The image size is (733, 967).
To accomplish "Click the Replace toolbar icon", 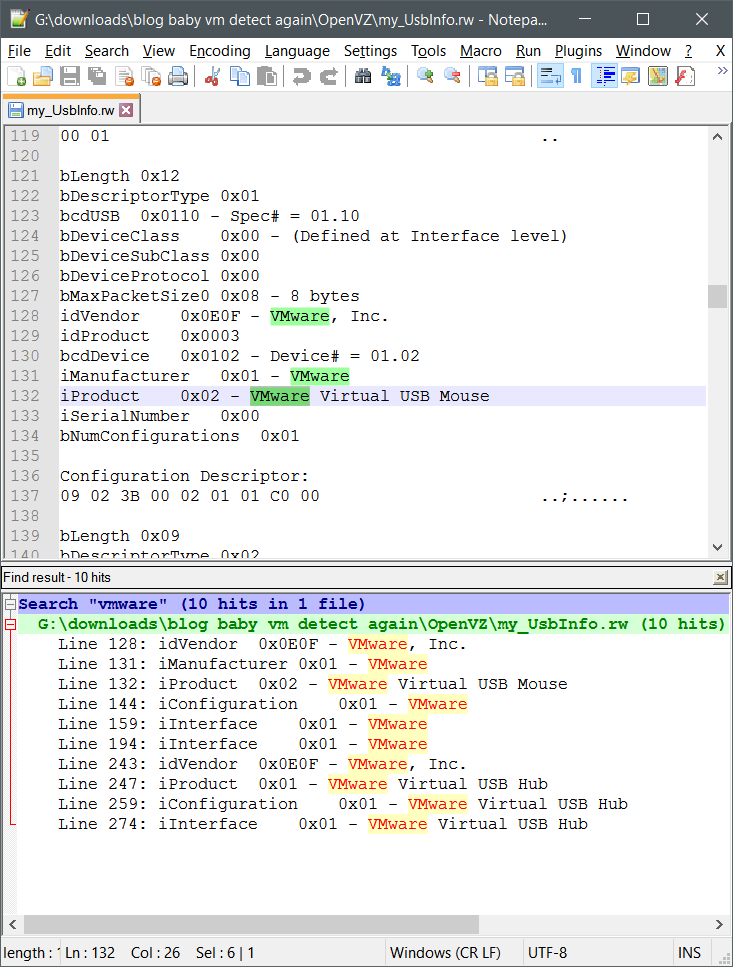I will (x=390, y=76).
